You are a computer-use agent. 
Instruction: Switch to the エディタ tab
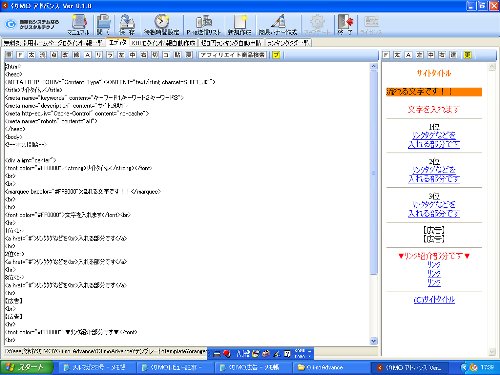[117, 42]
